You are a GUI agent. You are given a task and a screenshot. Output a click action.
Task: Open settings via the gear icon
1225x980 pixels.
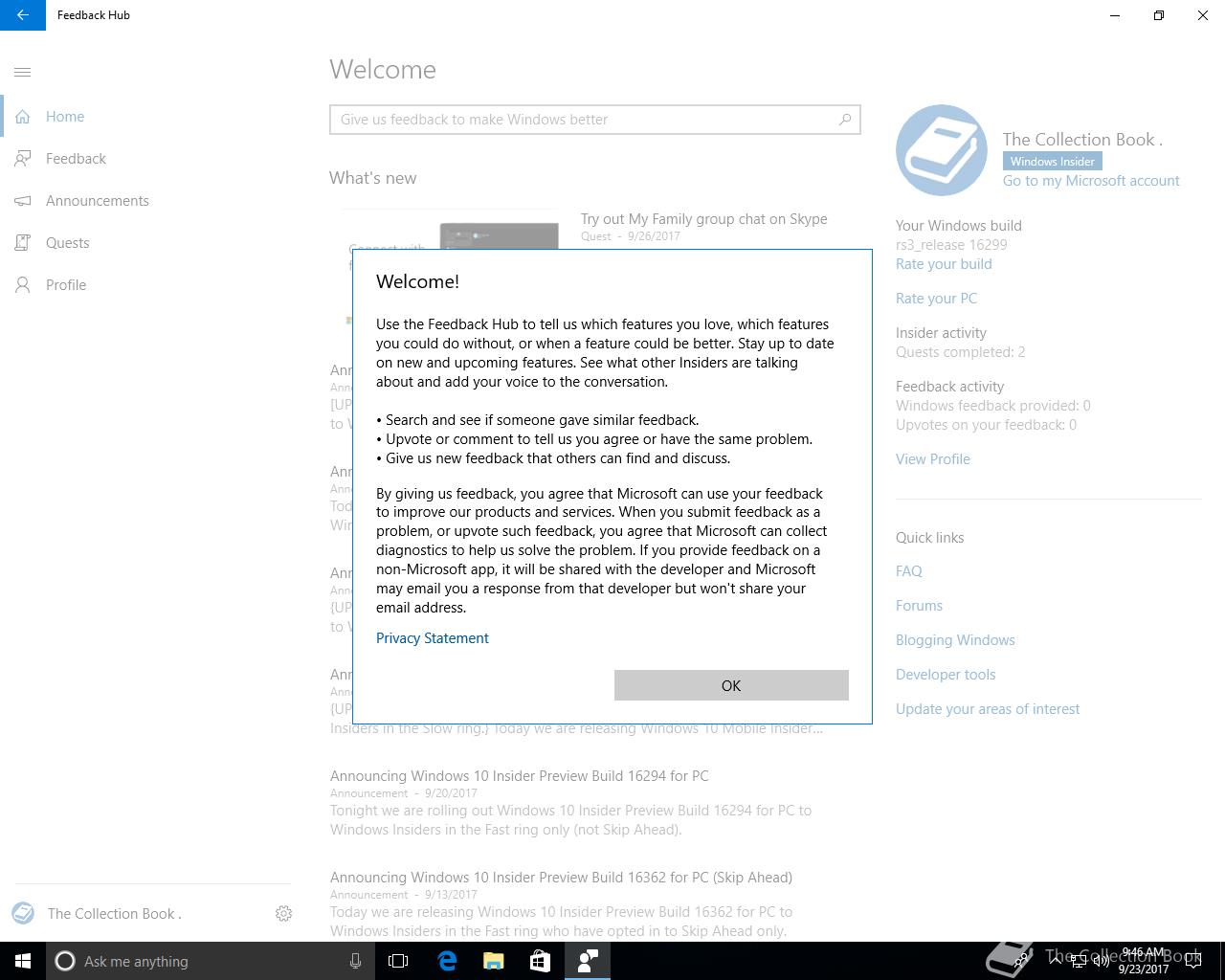(x=283, y=914)
